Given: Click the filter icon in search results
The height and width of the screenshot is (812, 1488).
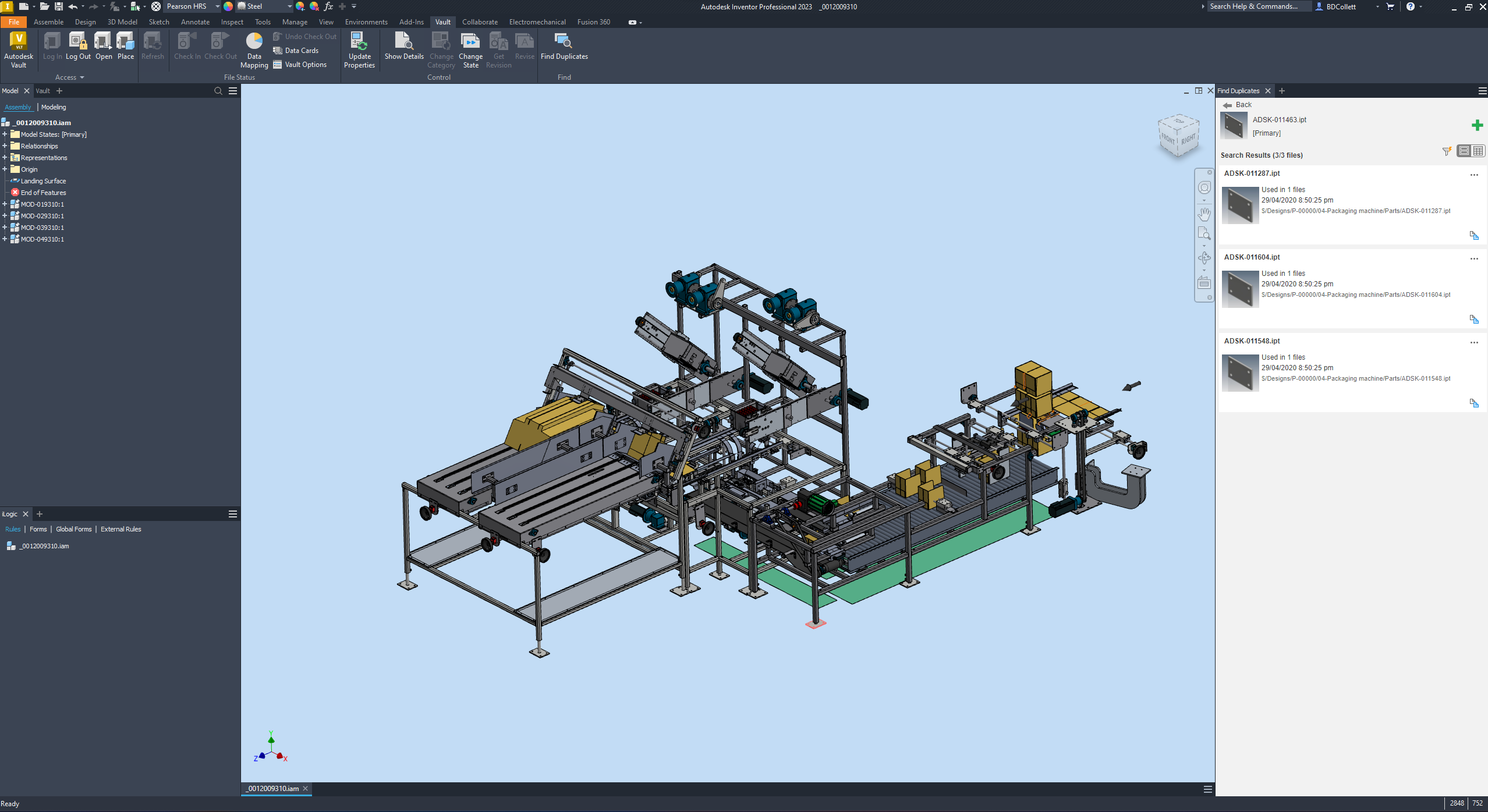Looking at the screenshot, I should coord(1446,151).
